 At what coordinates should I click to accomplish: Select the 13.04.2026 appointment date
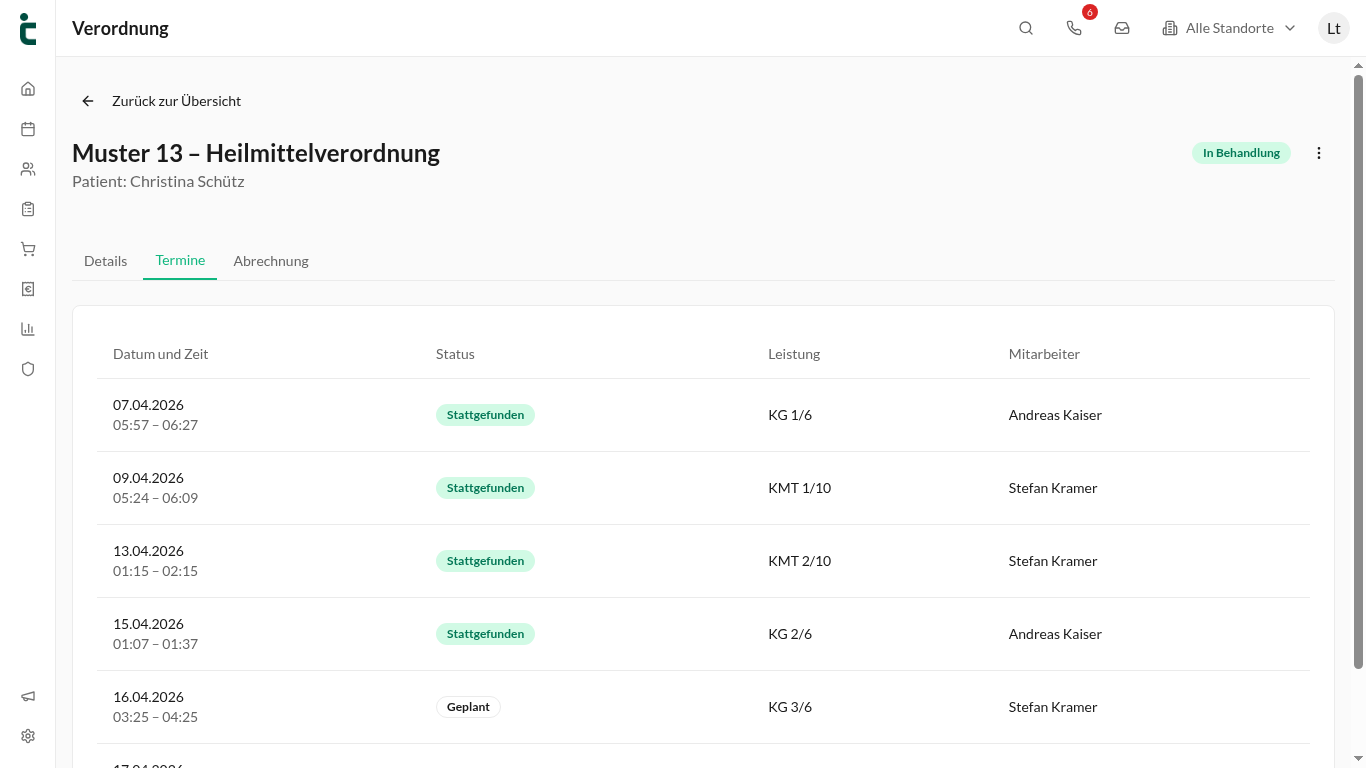click(148, 551)
